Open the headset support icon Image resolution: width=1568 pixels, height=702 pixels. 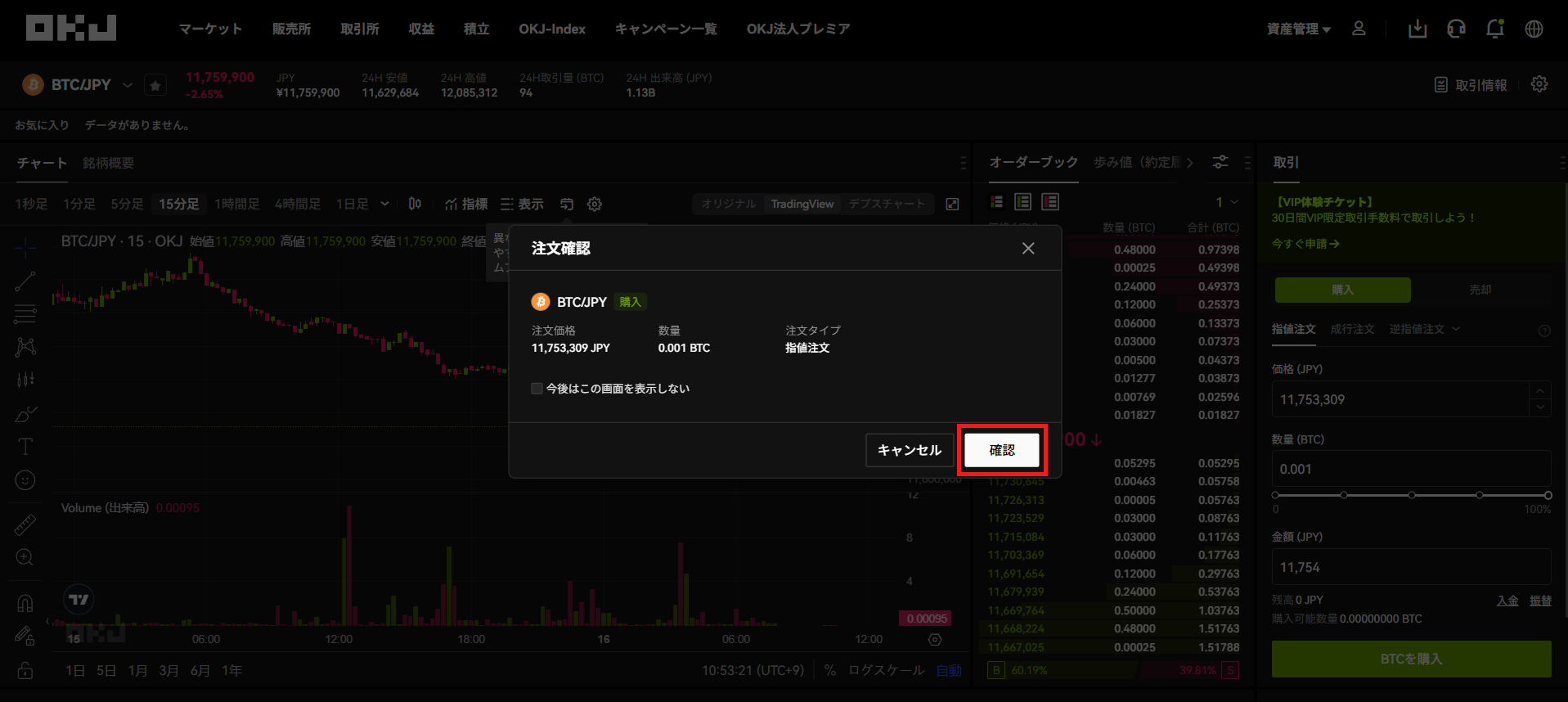1456,29
